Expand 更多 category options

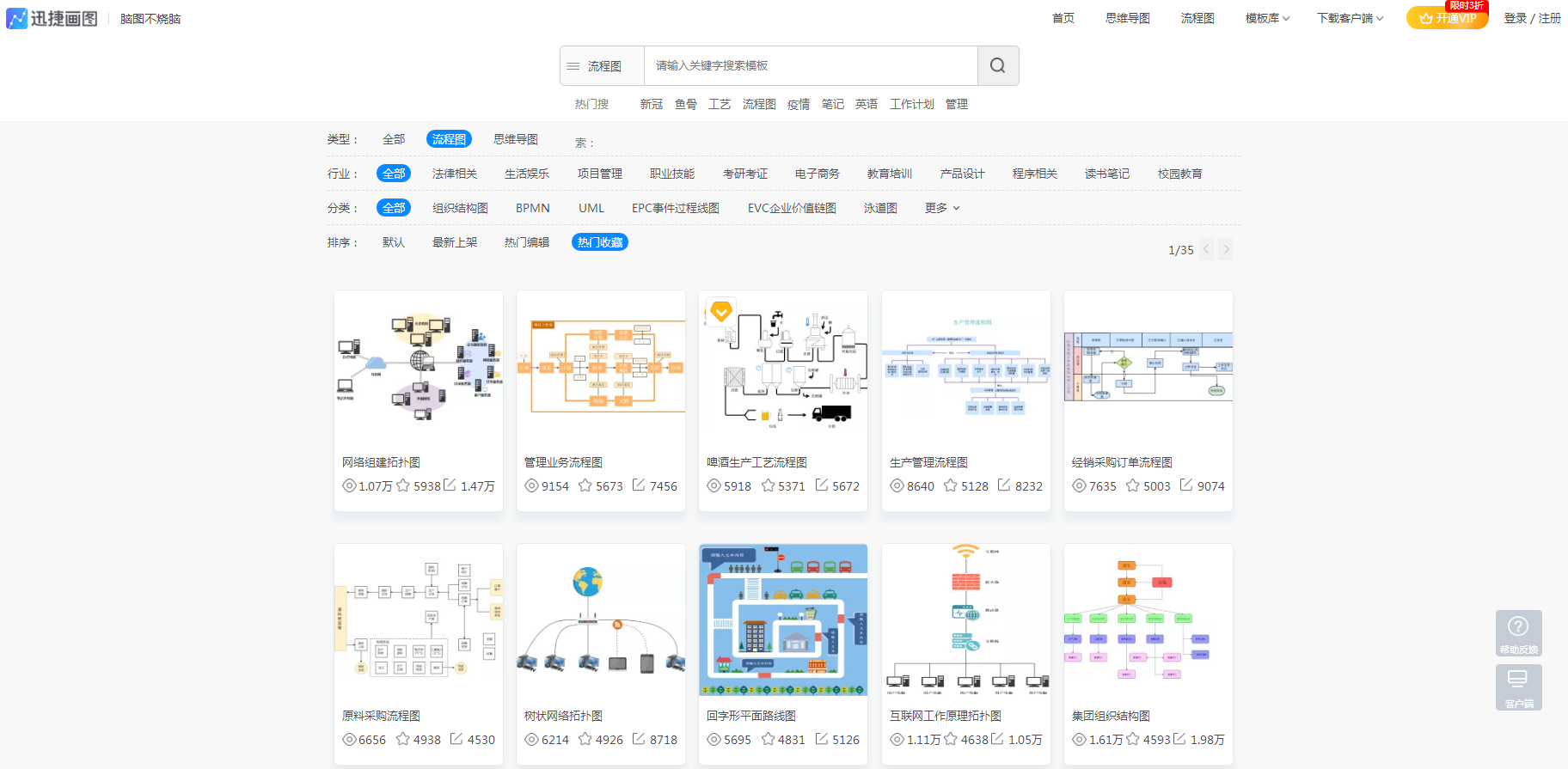pos(942,208)
